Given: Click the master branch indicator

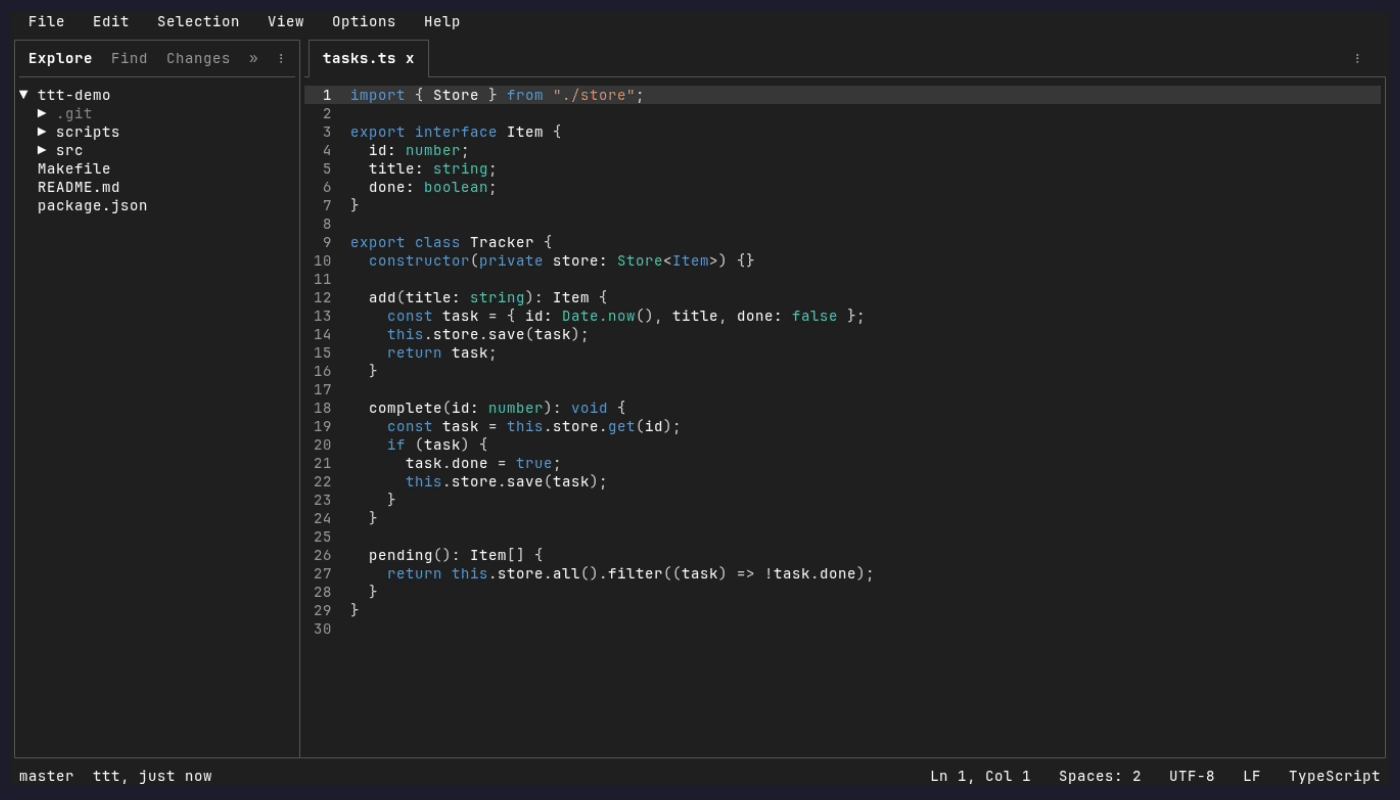Looking at the screenshot, I should tap(46, 776).
